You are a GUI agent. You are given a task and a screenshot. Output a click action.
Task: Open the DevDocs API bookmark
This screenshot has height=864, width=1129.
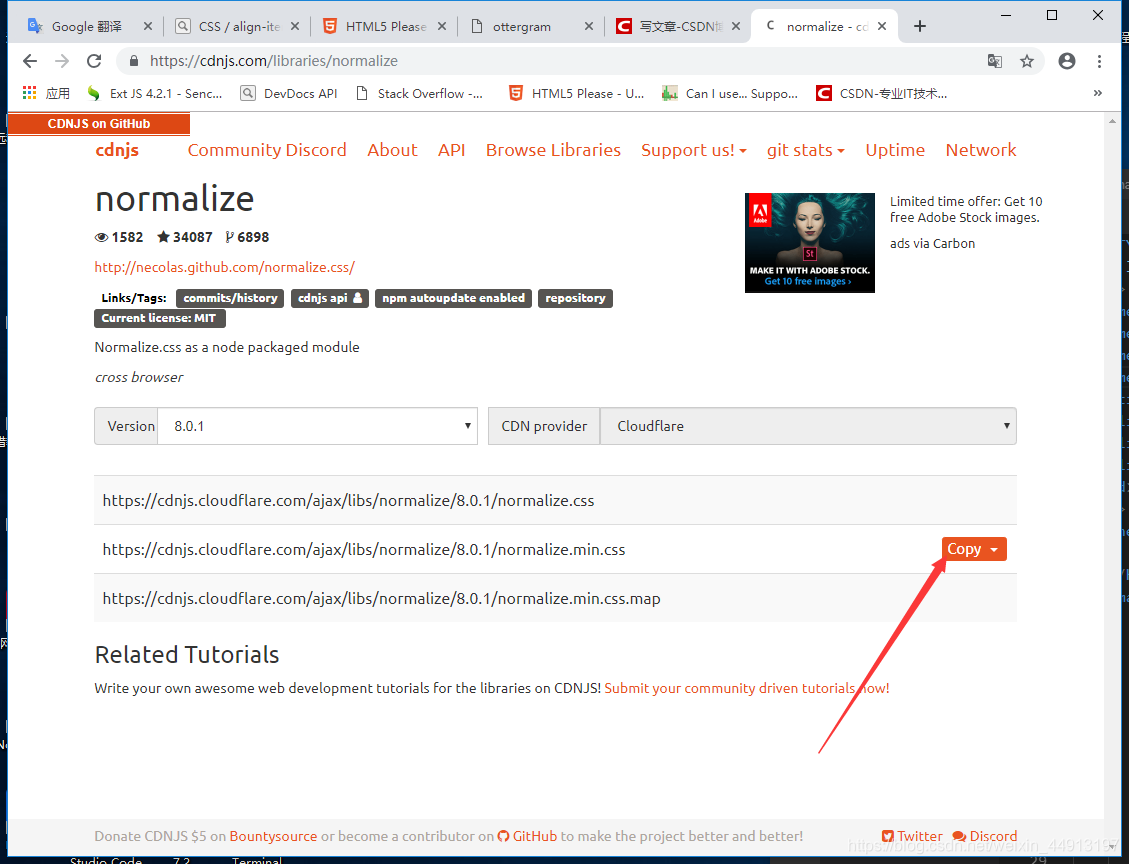pyautogui.click(x=289, y=94)
